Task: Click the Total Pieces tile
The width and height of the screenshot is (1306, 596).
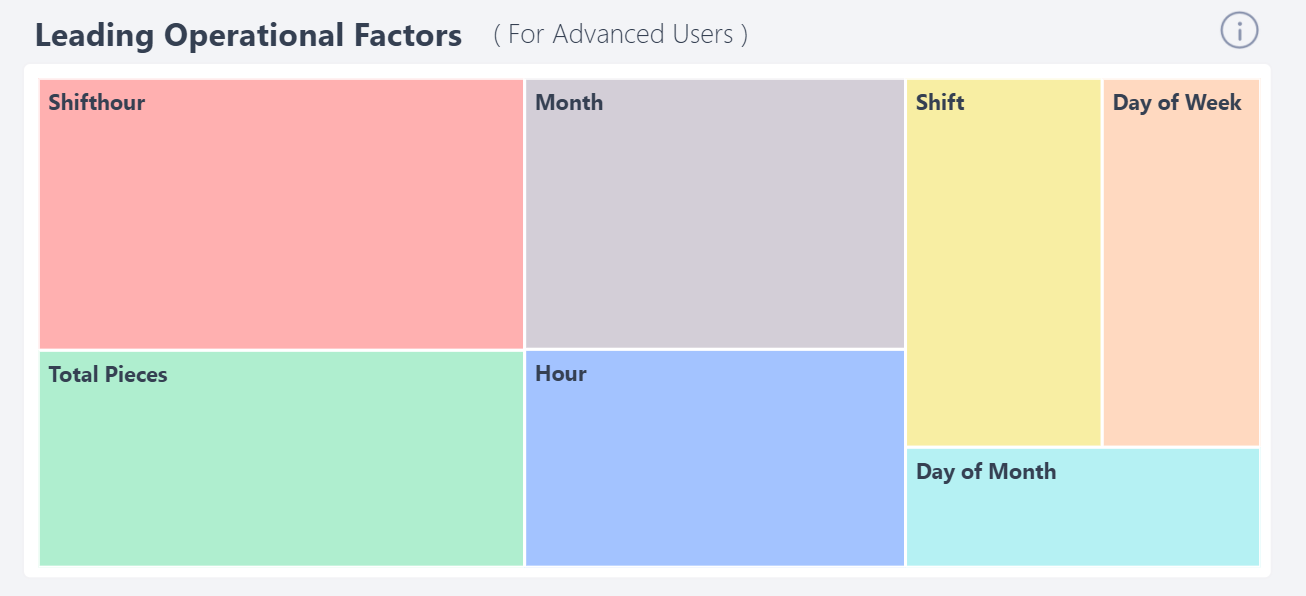Action: point(280,460)
